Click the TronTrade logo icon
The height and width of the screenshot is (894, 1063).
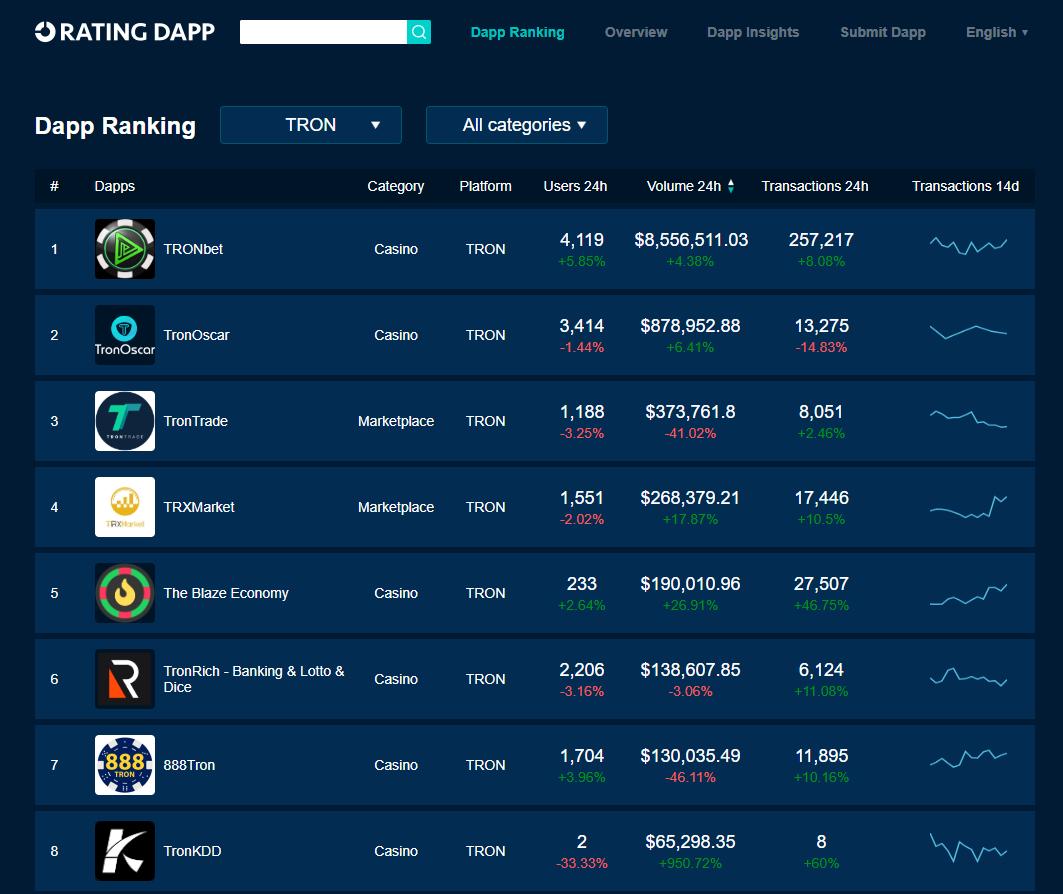coord(125,421)
